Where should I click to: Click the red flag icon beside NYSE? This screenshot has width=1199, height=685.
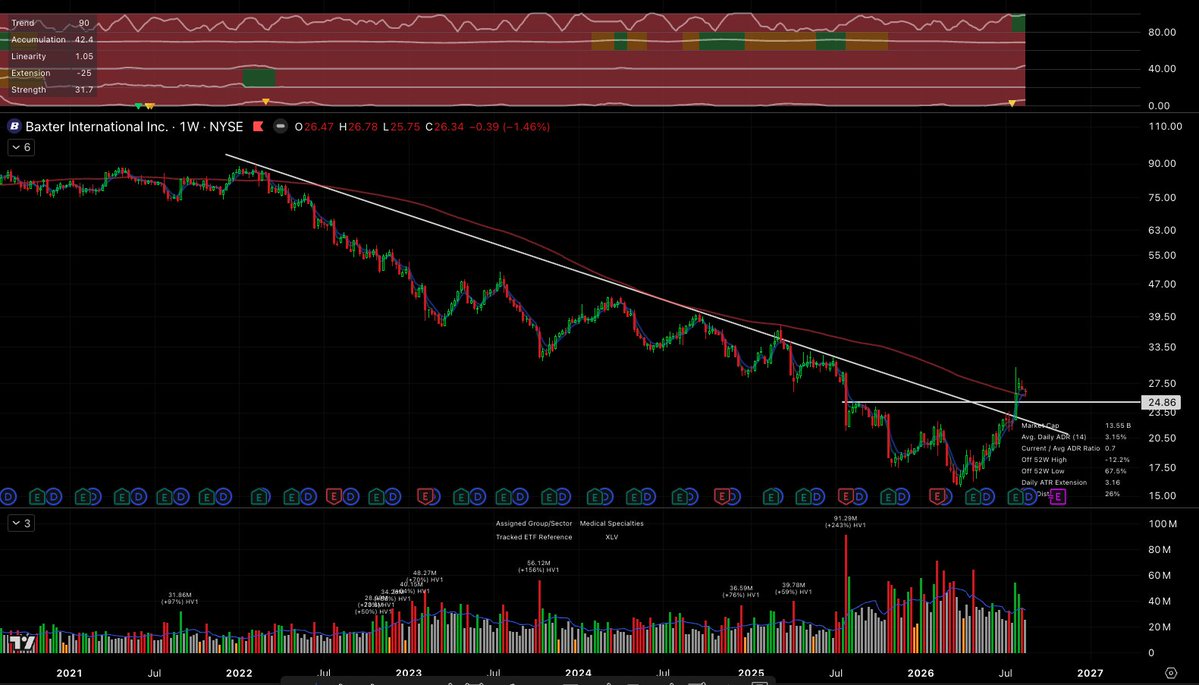[258, 126]
